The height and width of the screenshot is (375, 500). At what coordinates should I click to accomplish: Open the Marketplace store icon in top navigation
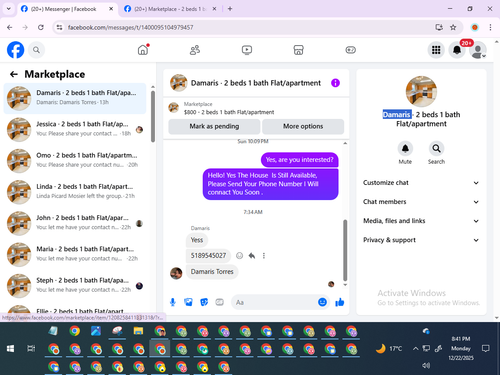pos(298,50)
